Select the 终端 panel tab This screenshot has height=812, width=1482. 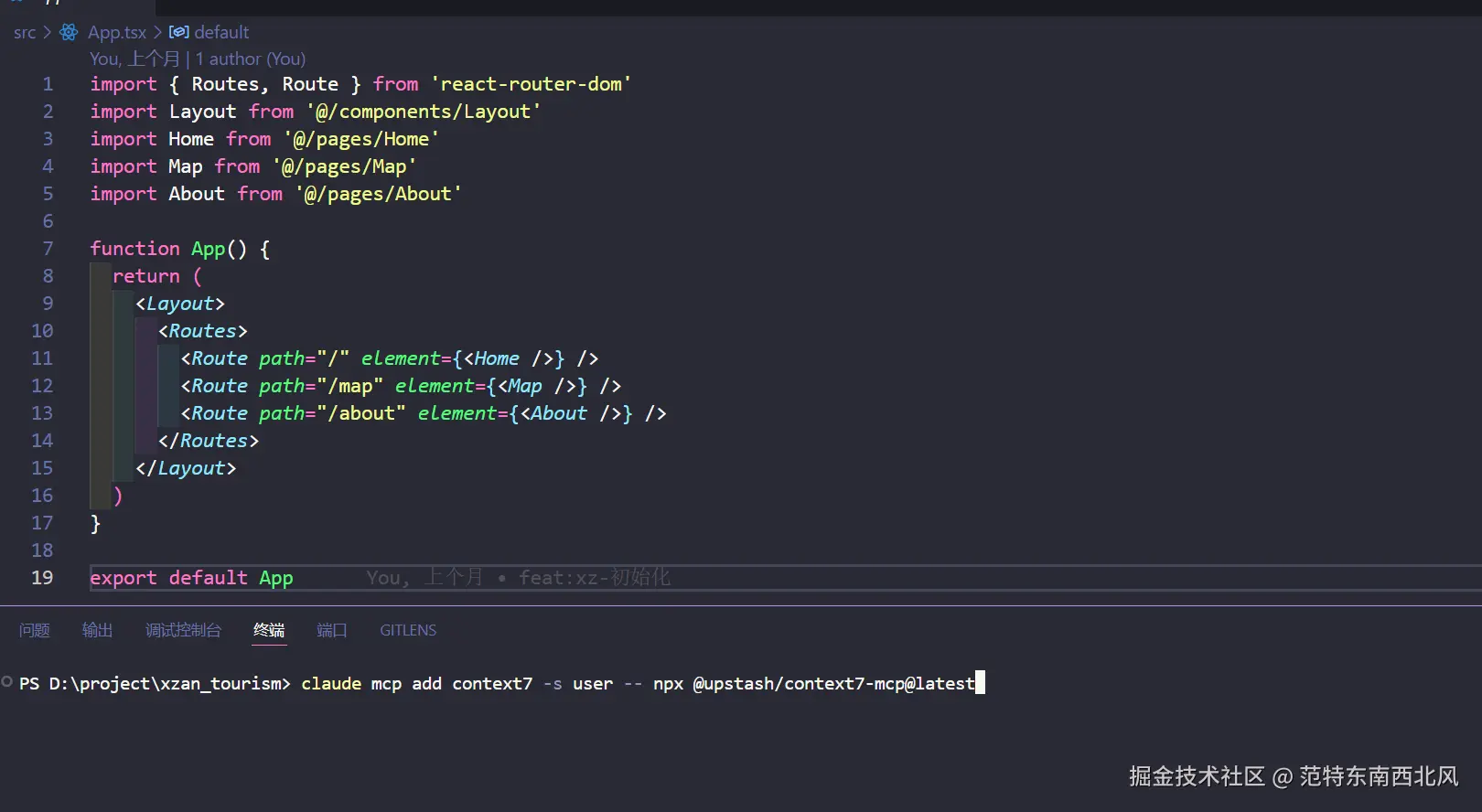point(269,630)
